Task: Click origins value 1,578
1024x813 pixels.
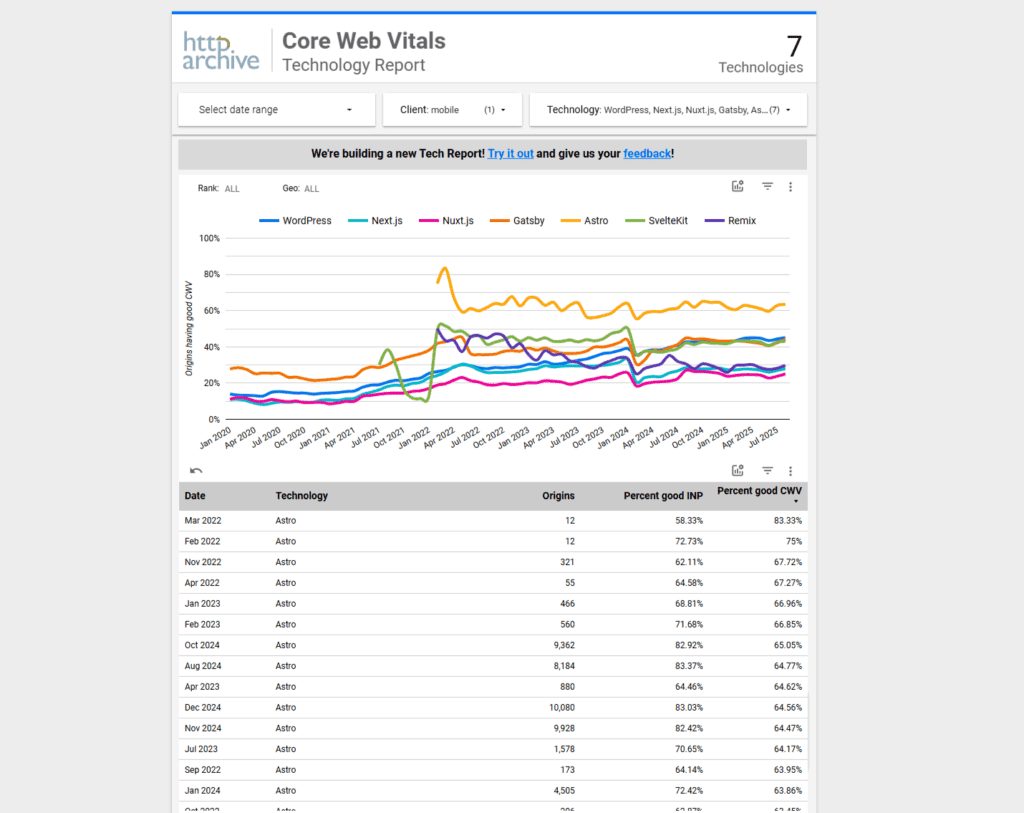Action: [x=564, y=749]
